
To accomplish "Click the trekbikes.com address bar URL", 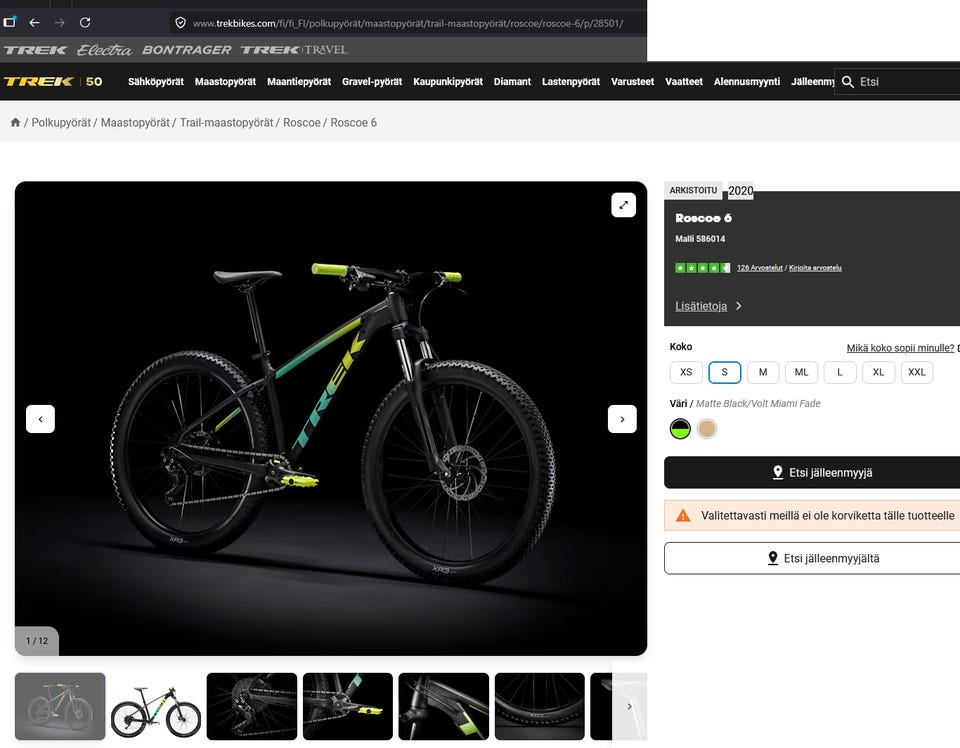I will click(408, 23).
